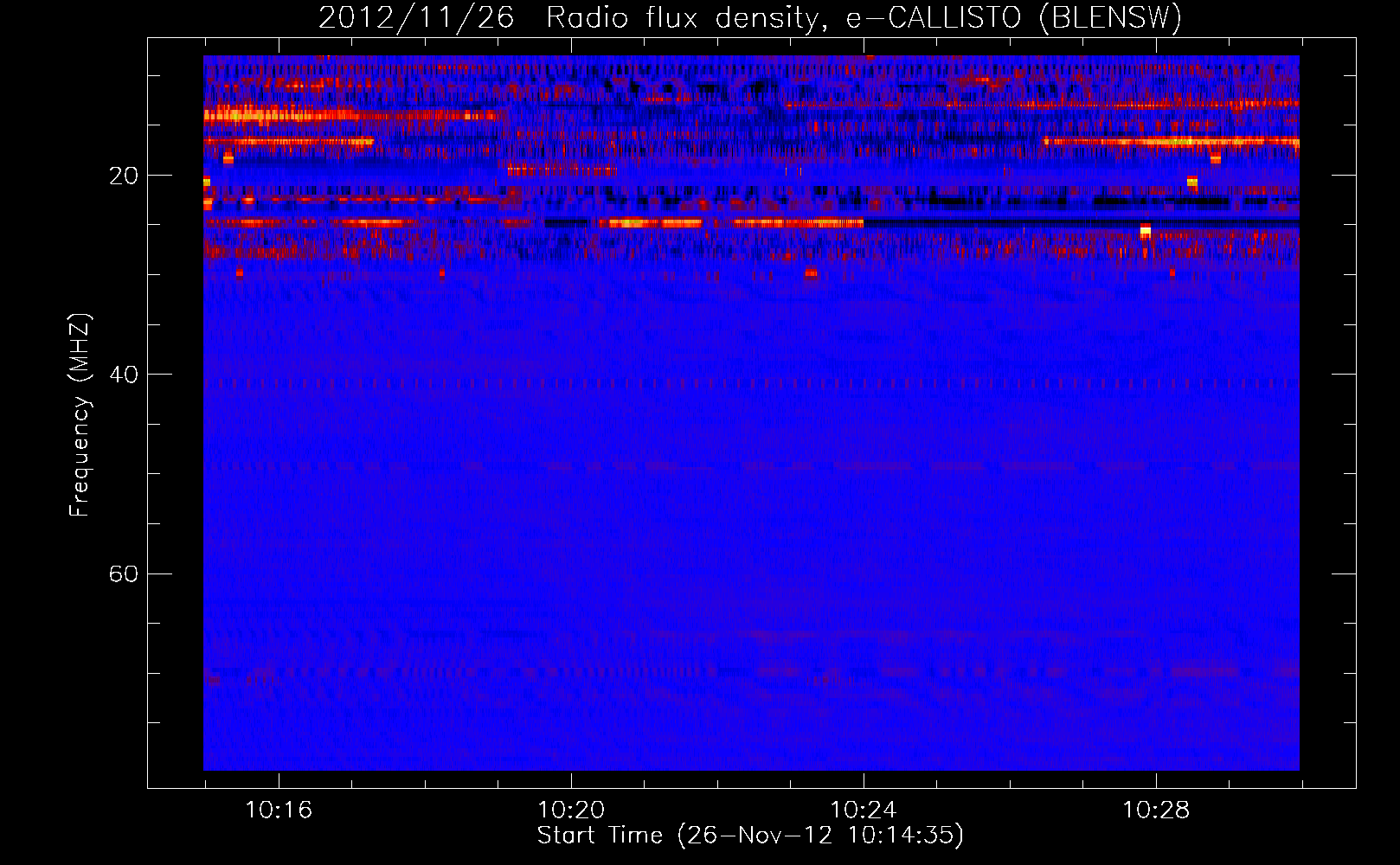Click the 'Start Time (26-Nov-12 10:14:35)' label
The height and width of the screenshot is (865, 1400).
(x=750, y=836)
